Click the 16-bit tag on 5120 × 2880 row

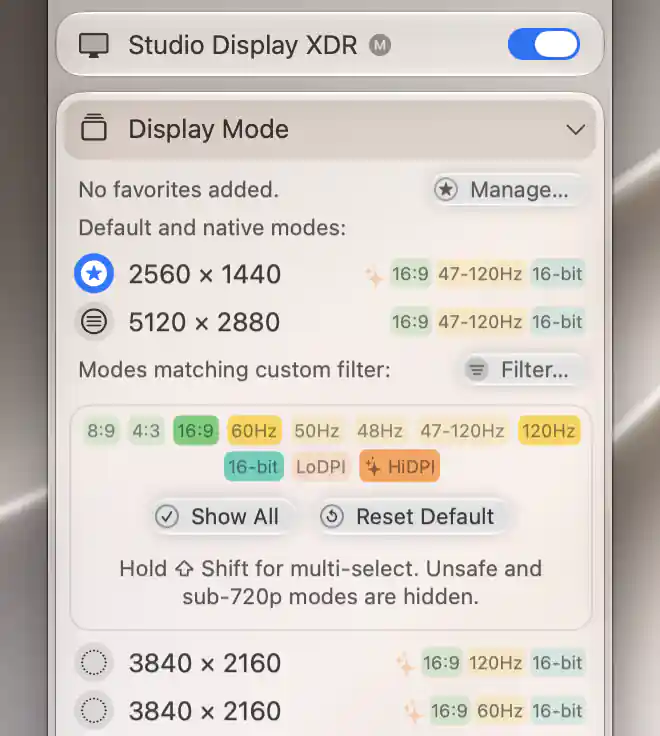coord(557,322)
